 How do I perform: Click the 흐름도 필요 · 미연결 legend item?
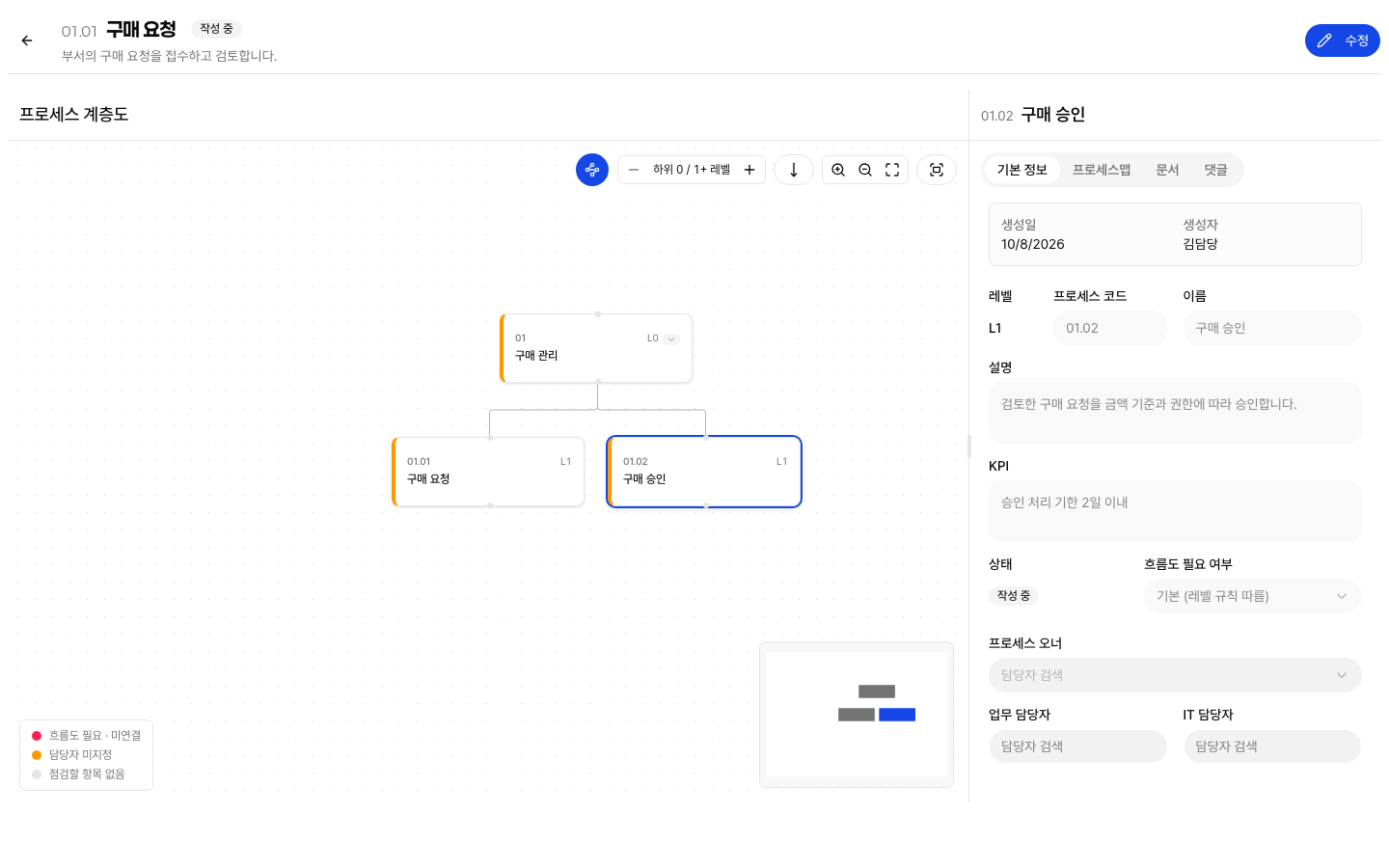pyautogui.click(x=86, y=736)
